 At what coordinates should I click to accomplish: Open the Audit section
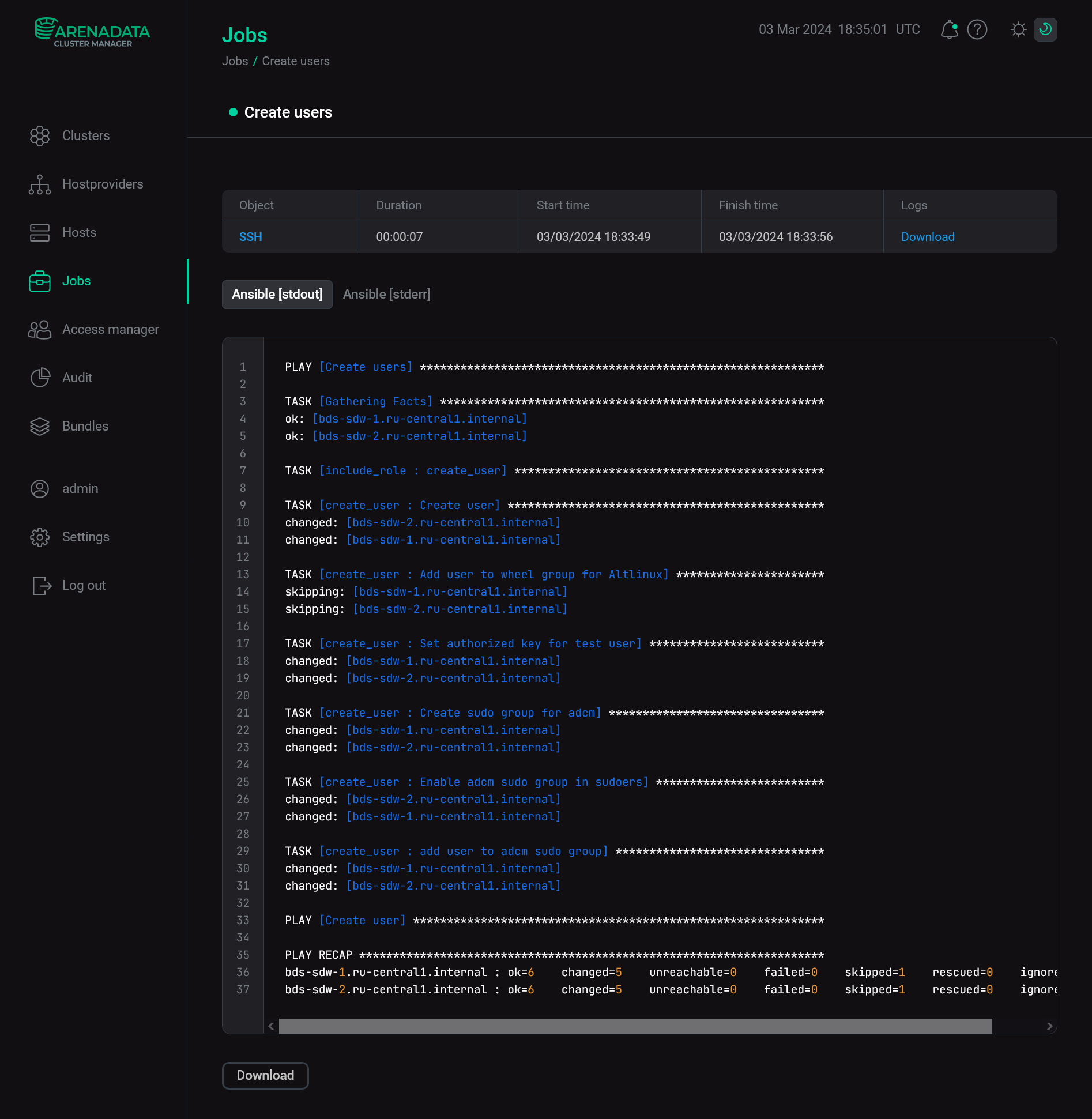tap(77, 378)
